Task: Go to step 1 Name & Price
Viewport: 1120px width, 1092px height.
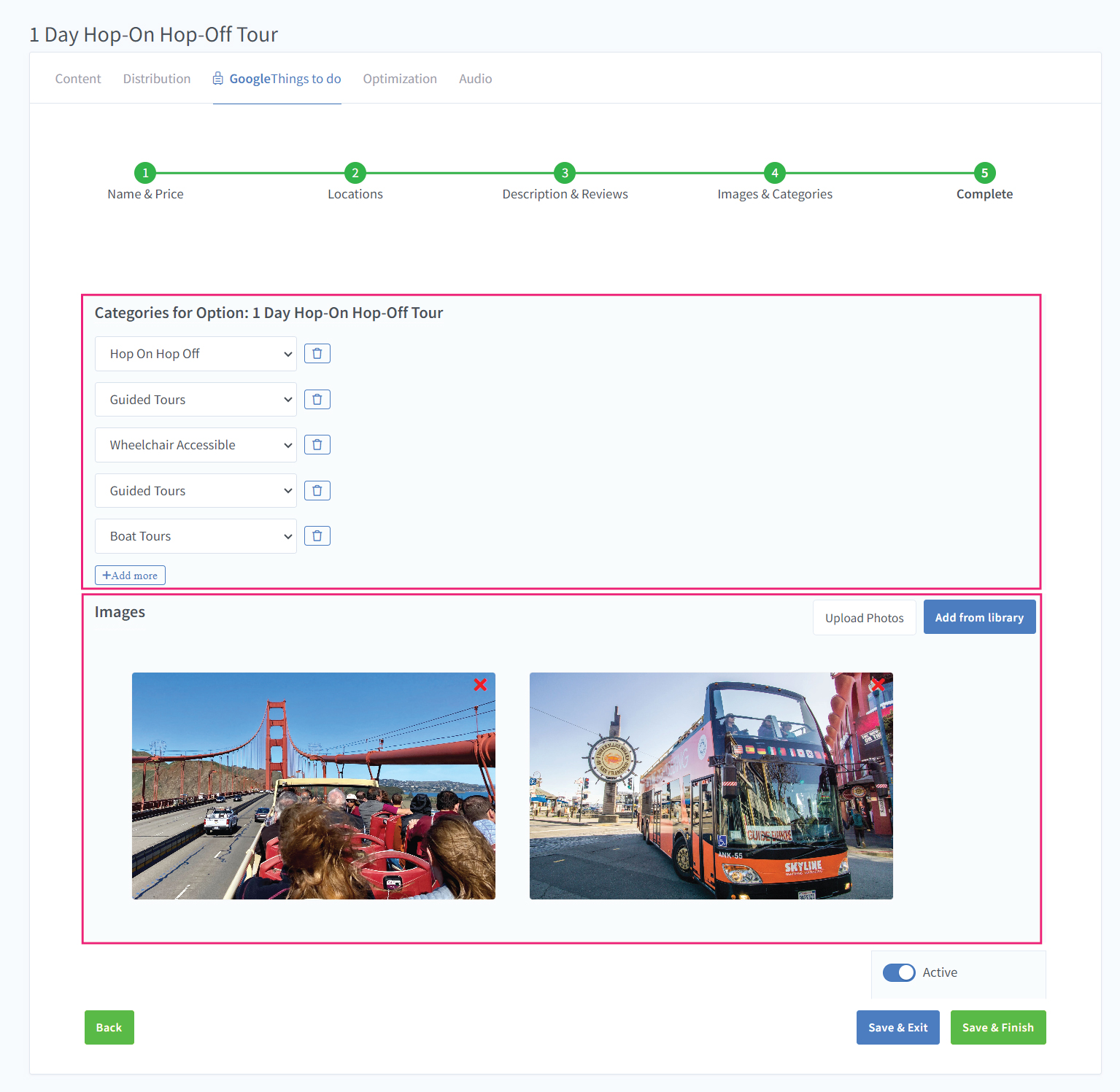Action: (x=145, y=173)
